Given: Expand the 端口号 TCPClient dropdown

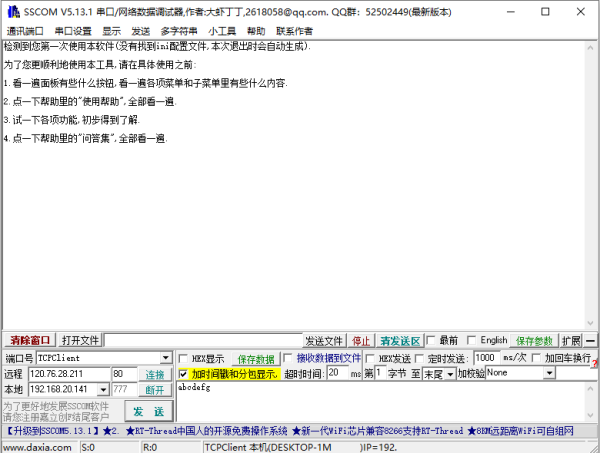Looking at the screenshot, I should click(166, 358).
